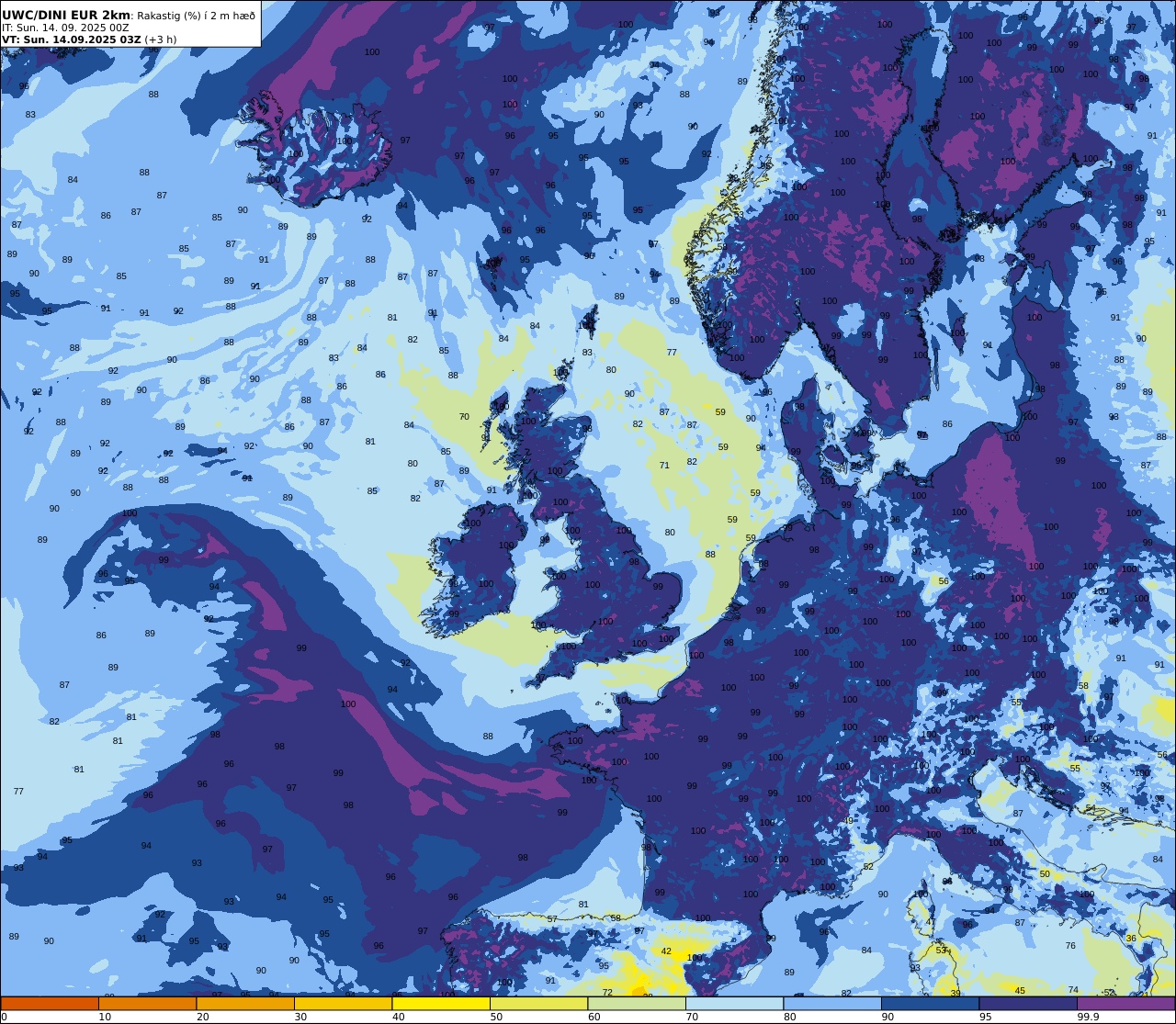Click the 'Rakastig (%) í 2 m hæð' label

pos(196,16)
